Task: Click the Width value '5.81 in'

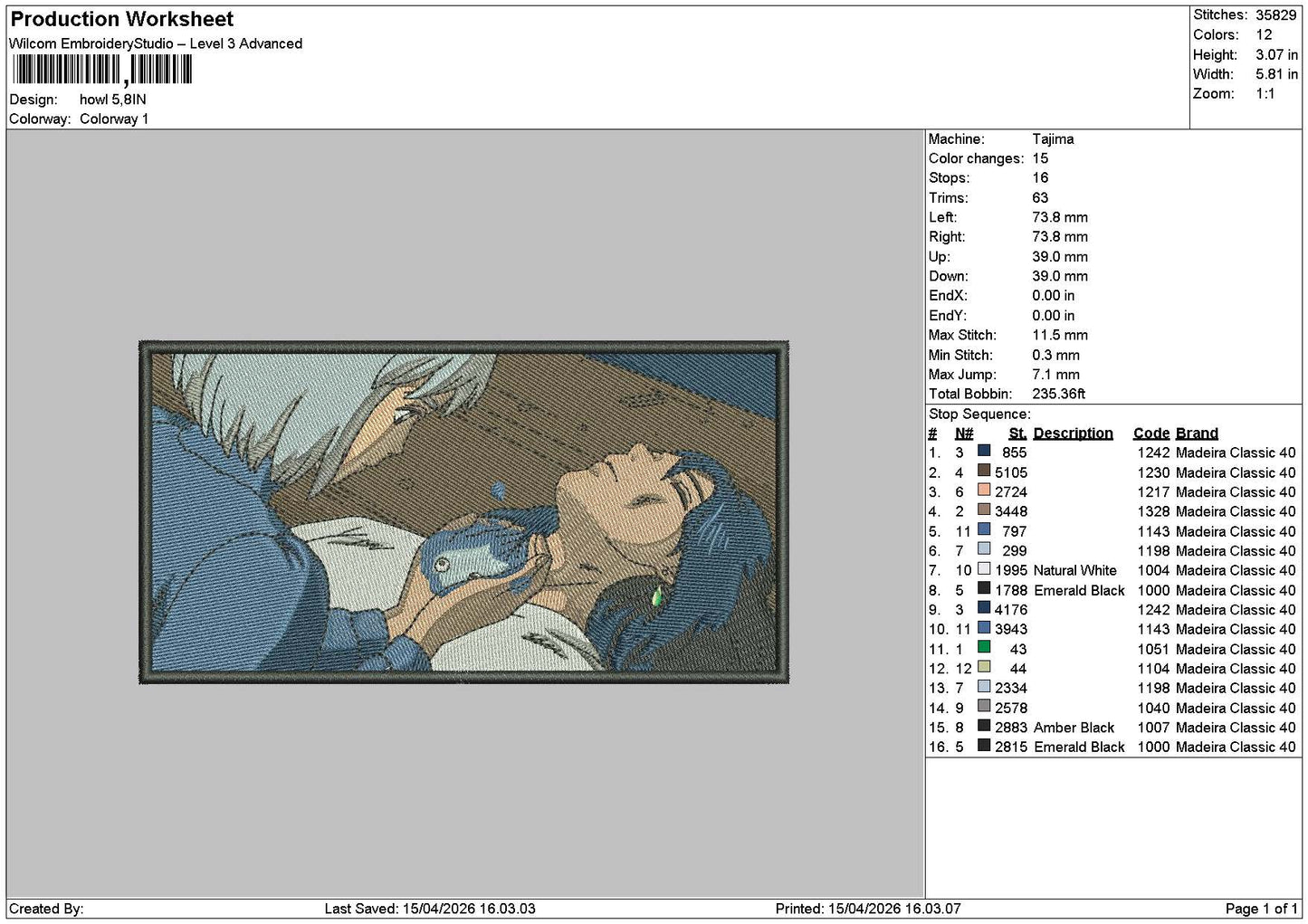Action: [1276, 74]
